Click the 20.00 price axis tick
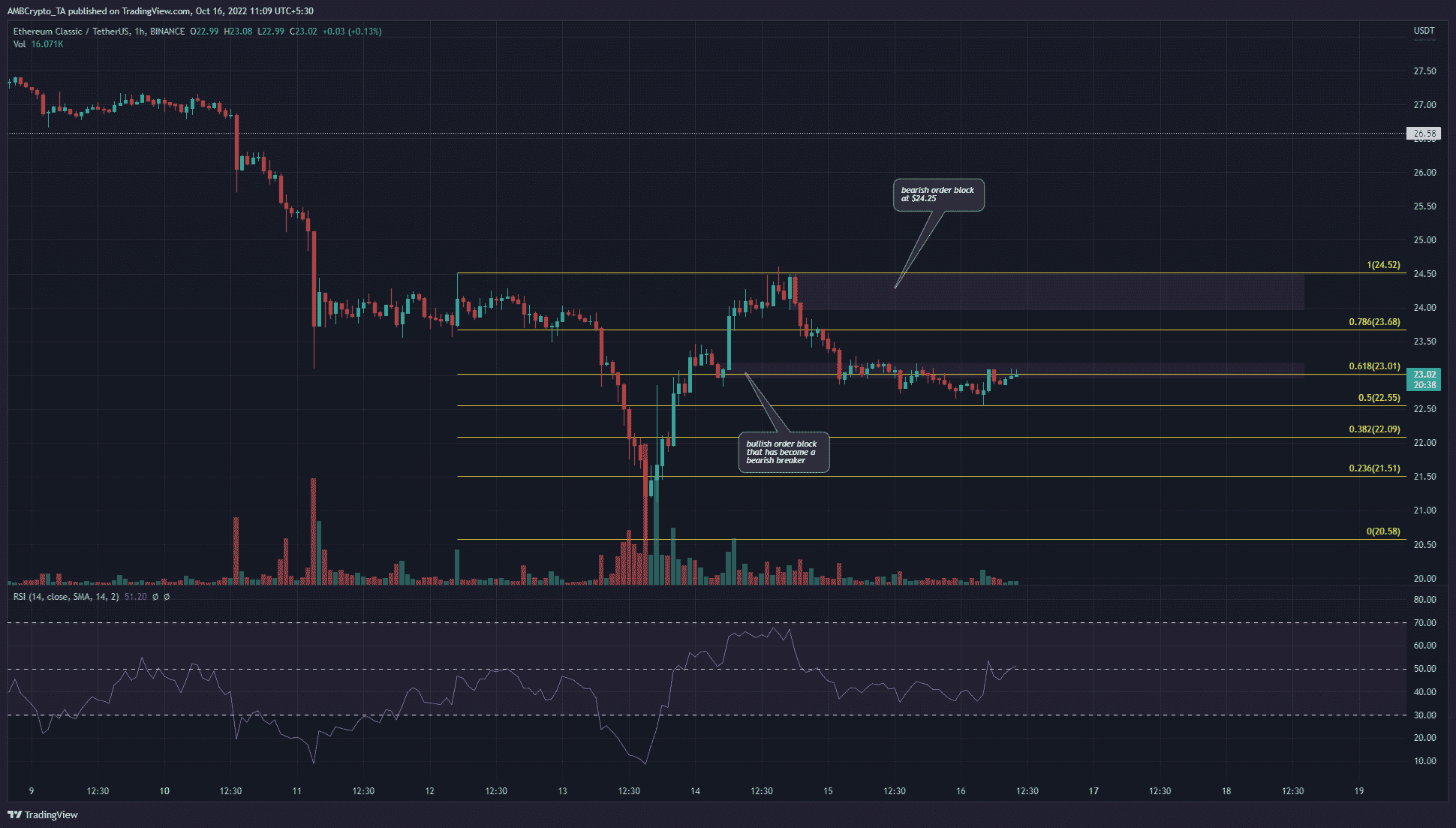Viewport: 1456px width, 828px height. pyautogui.click(x=1424, y=579)
